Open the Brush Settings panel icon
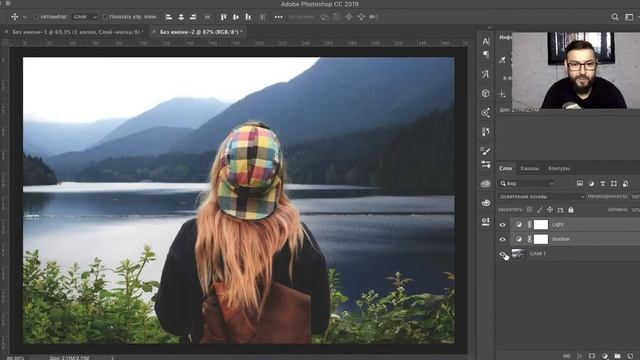Screen dimensions: 640x360 click(485, 151)
